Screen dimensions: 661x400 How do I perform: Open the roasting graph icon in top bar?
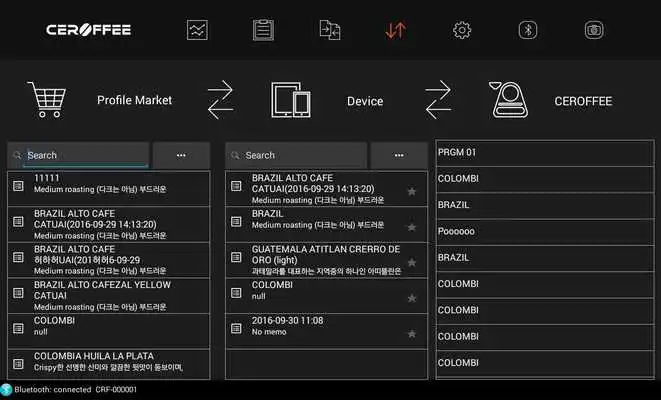pos(197,30)
